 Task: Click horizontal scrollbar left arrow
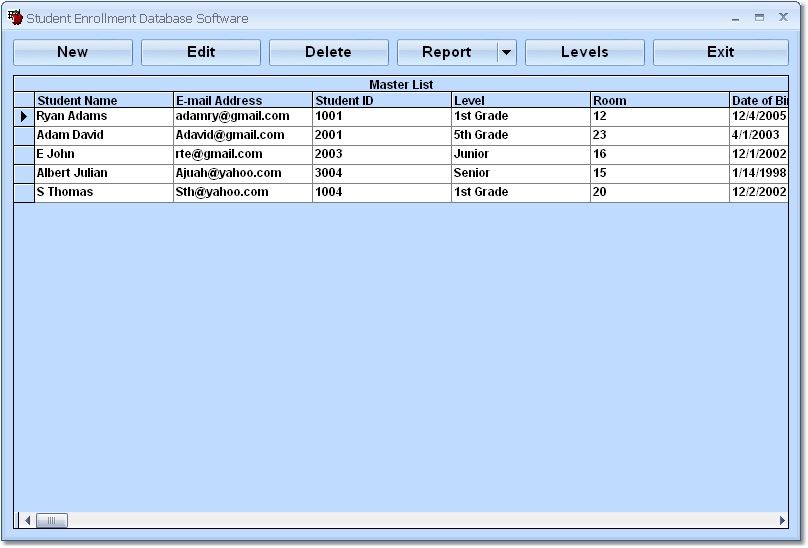pyautogui.click(x=27, y=521)
